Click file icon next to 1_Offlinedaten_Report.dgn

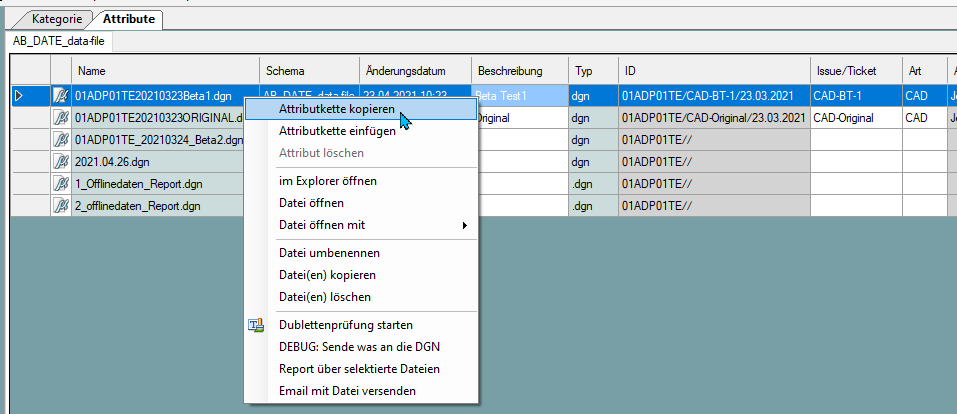coord(61,184)
